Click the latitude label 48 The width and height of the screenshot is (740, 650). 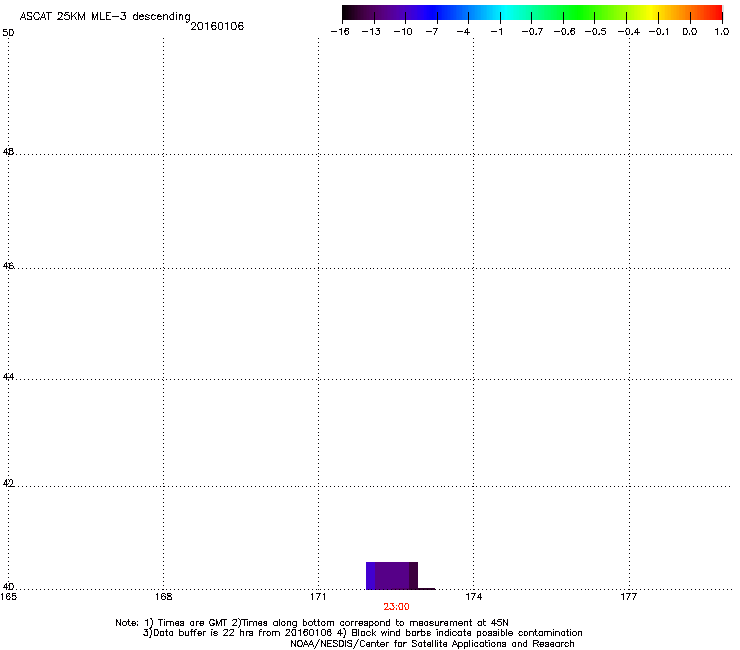tap(8, 152)
